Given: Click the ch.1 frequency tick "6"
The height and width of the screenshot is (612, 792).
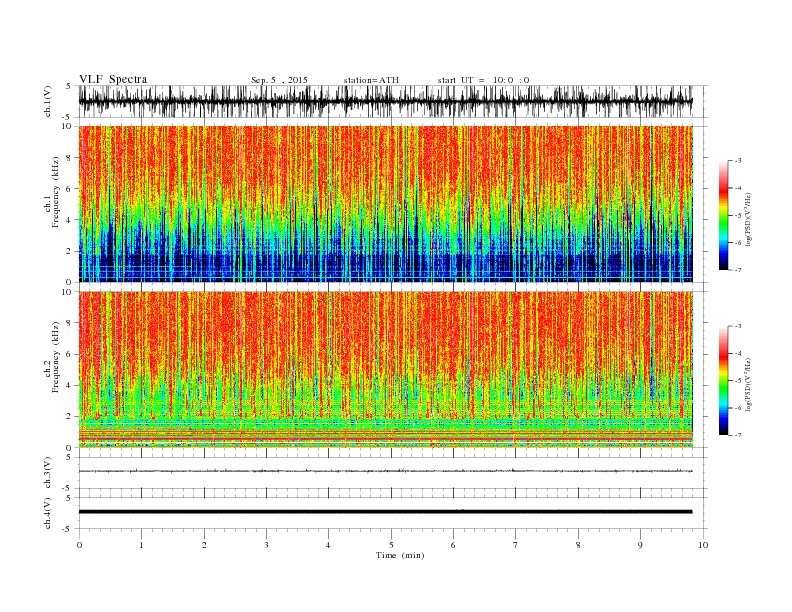Looking at the screenshot, I should tap(70, 189).
